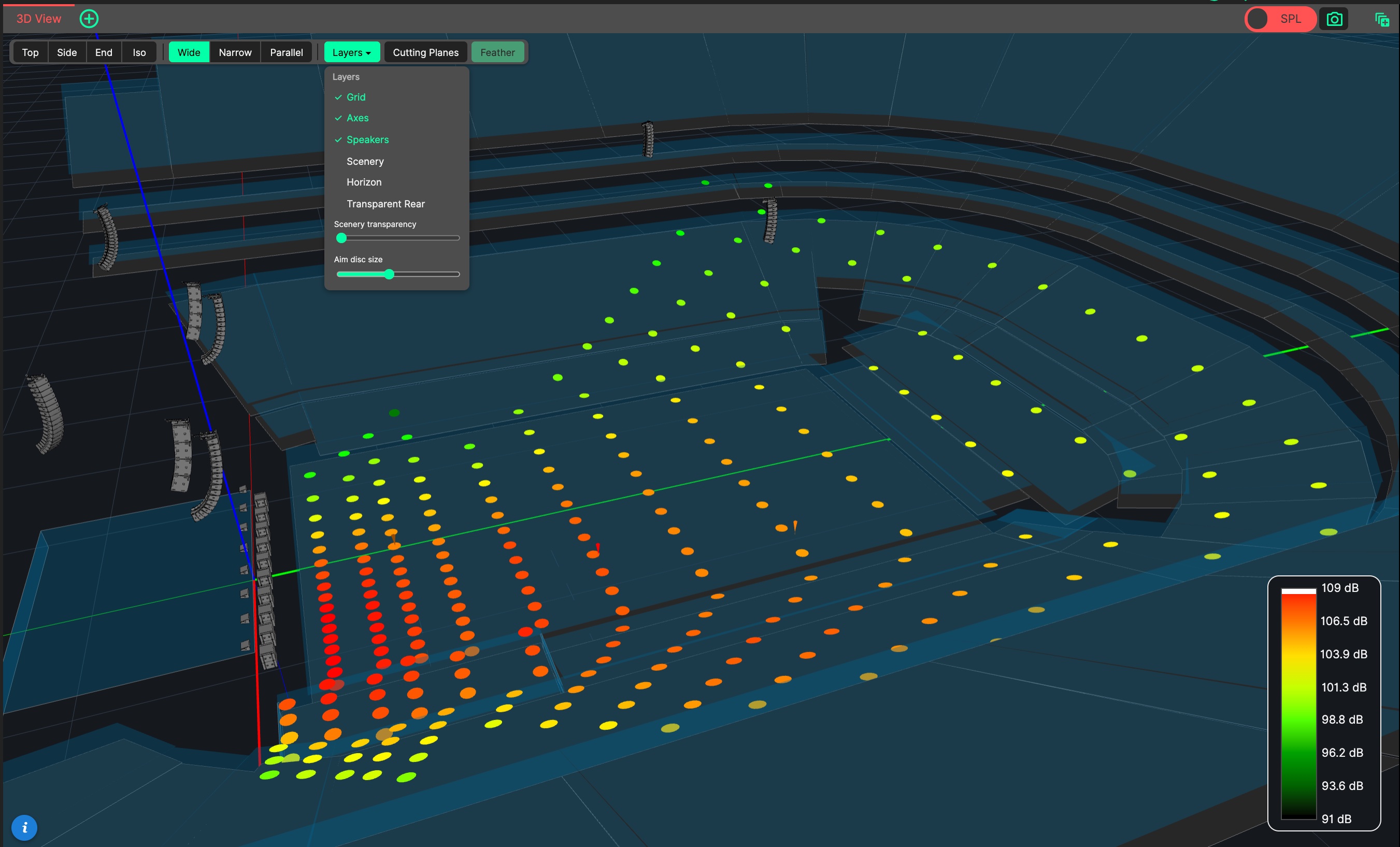Uncheck the Grid layer
Viewport: 1400px width, 847px height.
(x=355, y=97)
